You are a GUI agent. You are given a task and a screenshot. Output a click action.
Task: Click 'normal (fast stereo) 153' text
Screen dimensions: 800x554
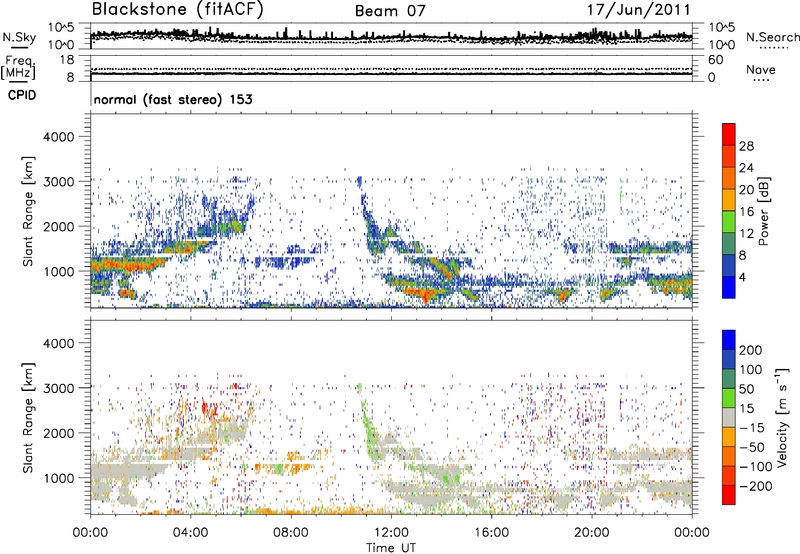173,99
